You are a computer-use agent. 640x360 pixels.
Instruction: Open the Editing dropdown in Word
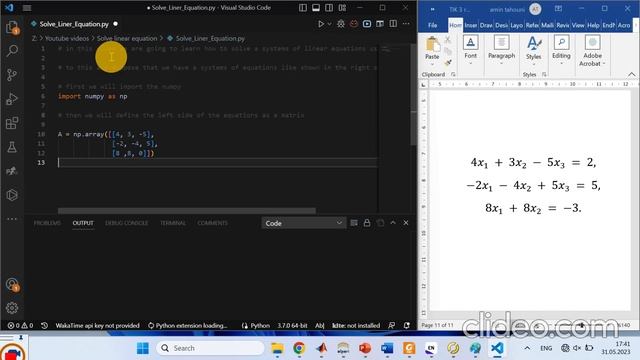561,51
